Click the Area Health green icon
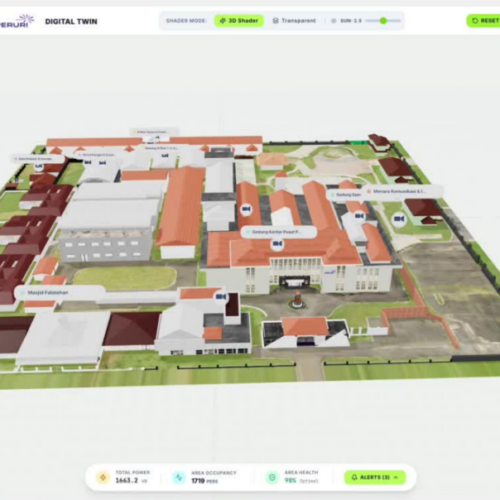 tap(272, 477)
